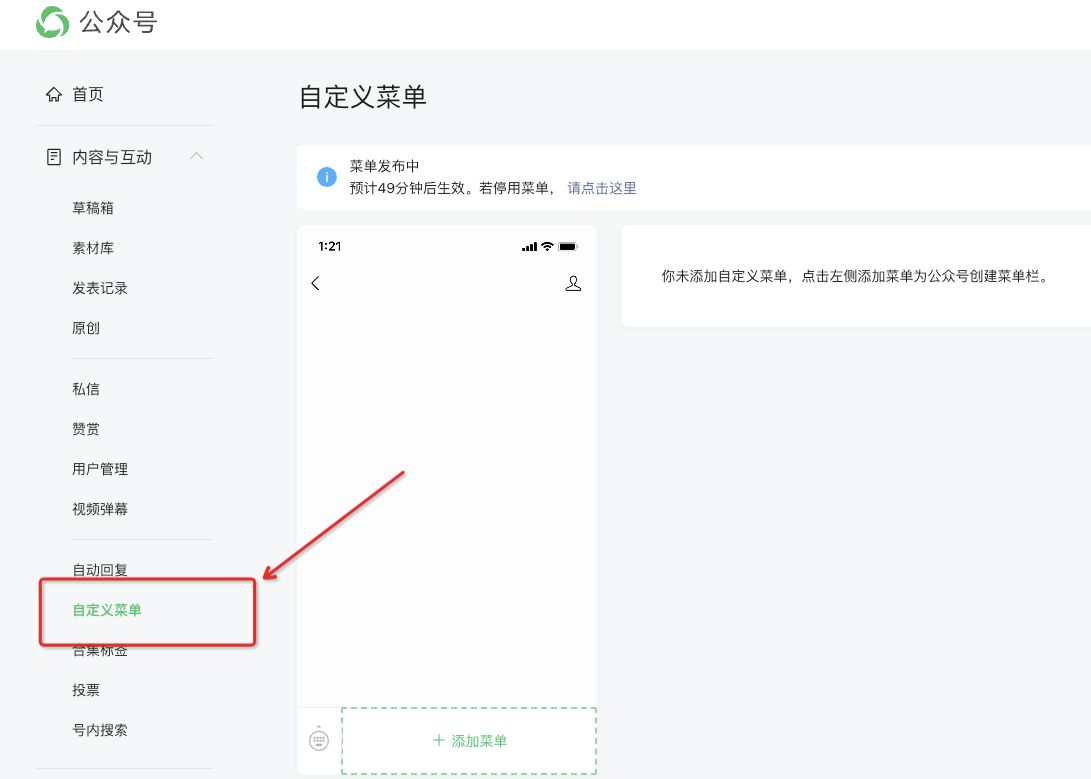Select 原创 in the sidebar

tap(86, 328)
